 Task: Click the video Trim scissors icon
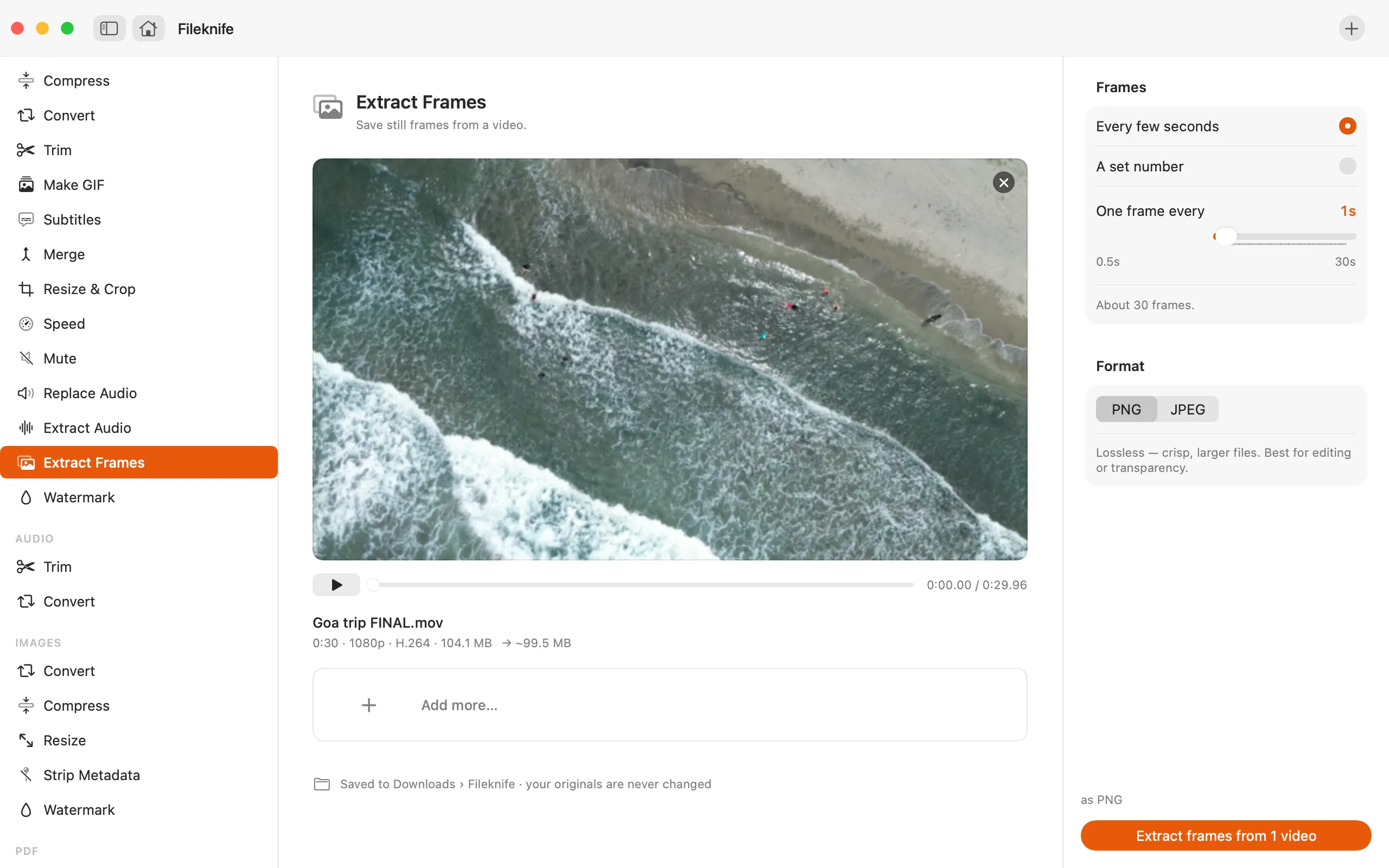click(x=26, y=150)
